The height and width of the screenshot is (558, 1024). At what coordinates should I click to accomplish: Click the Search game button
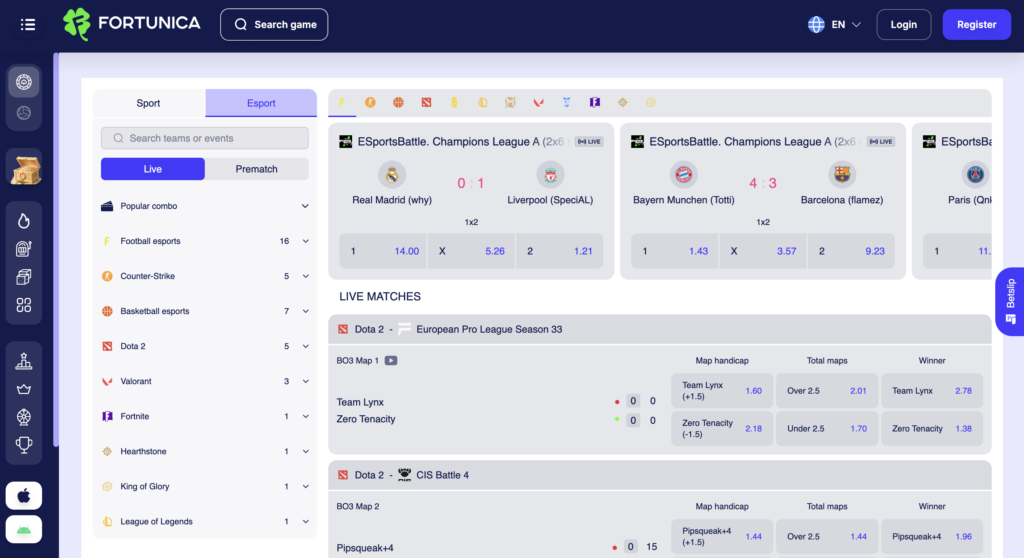(x=274, y=25)
